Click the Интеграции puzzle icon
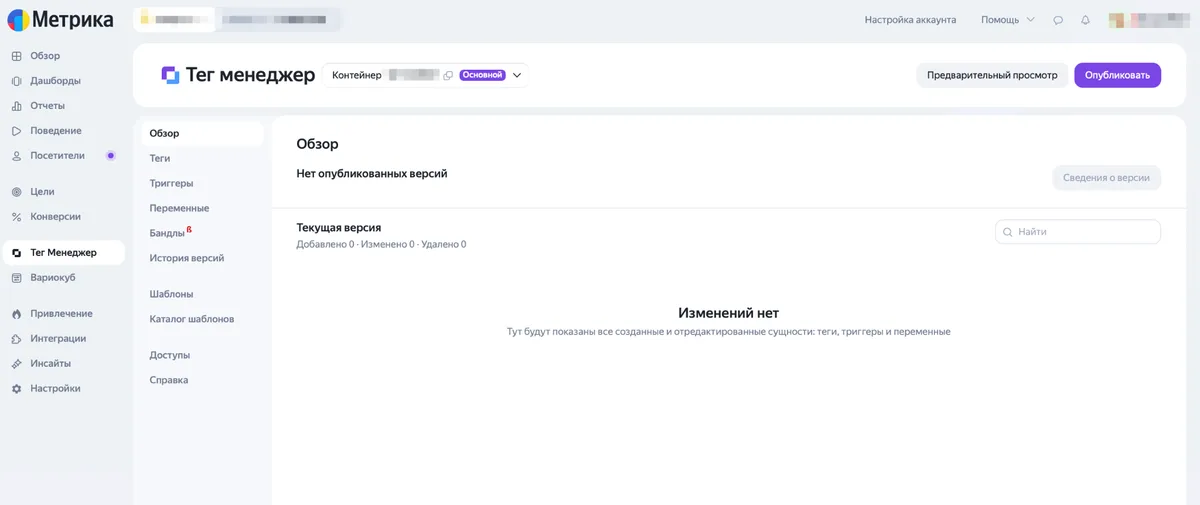The width and height of the screenshot is (1200, 505). point(16,339)
